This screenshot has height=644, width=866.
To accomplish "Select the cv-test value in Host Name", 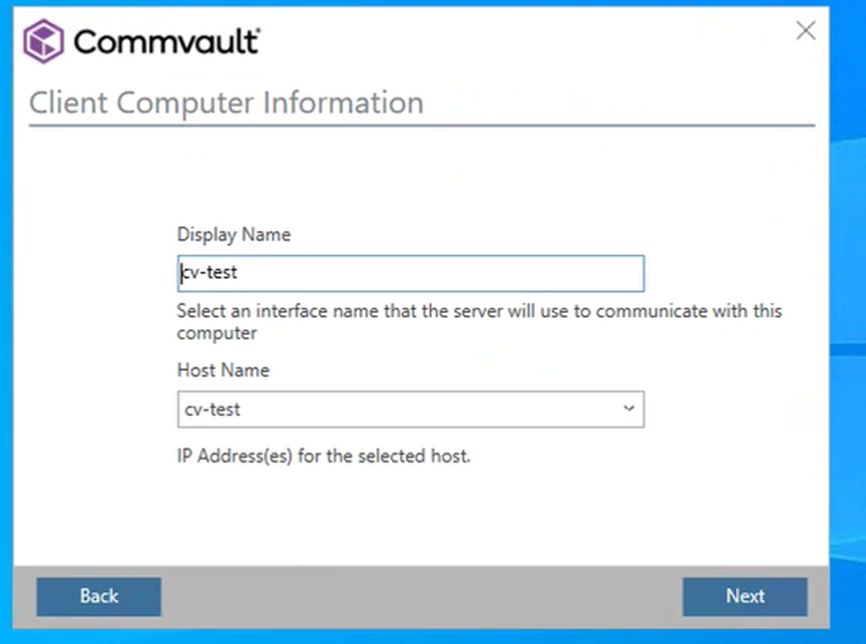I will tap(213, 409).
